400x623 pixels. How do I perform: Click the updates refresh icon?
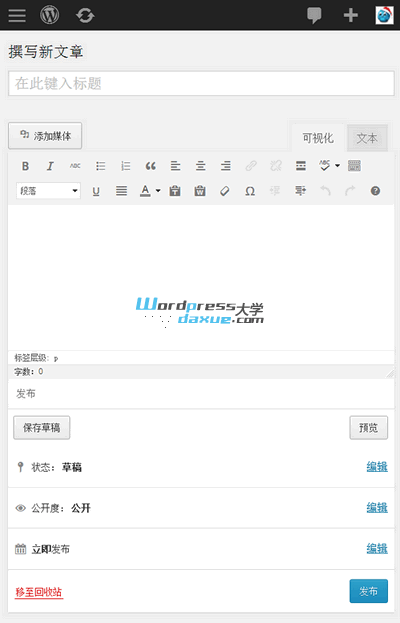tap(85, 15)
